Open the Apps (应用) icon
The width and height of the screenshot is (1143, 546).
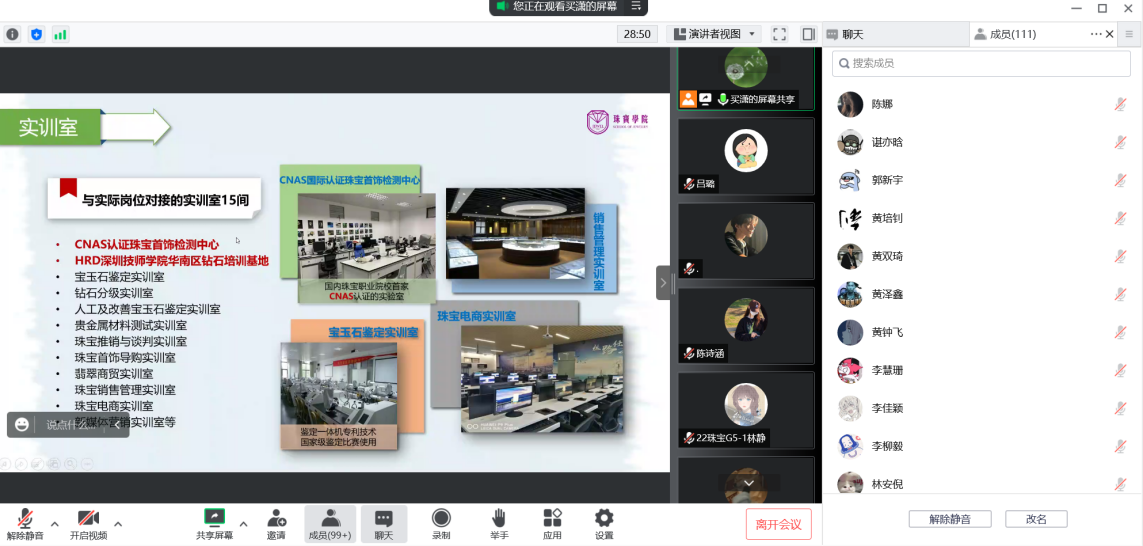coord(552,523)
